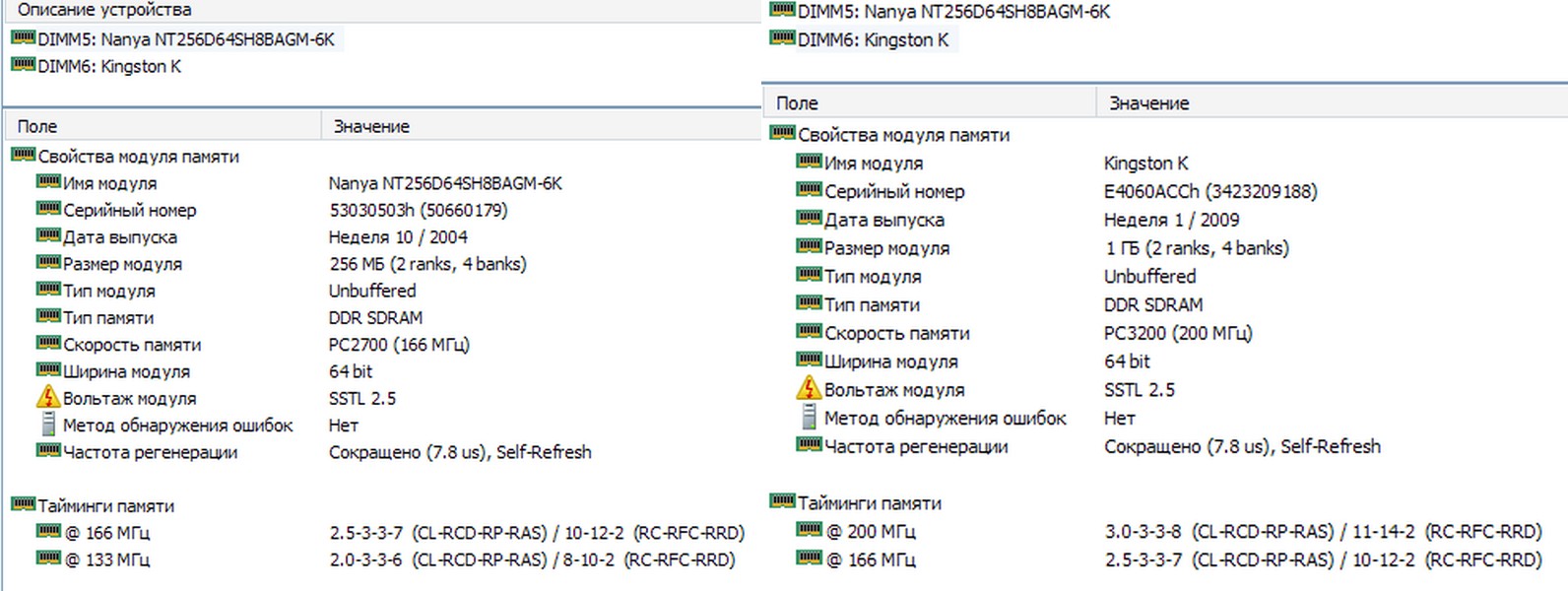This screenshot has height=591, width=1568.
Task: Select left panel Ширина модуля label
Action: pos(126,371)
